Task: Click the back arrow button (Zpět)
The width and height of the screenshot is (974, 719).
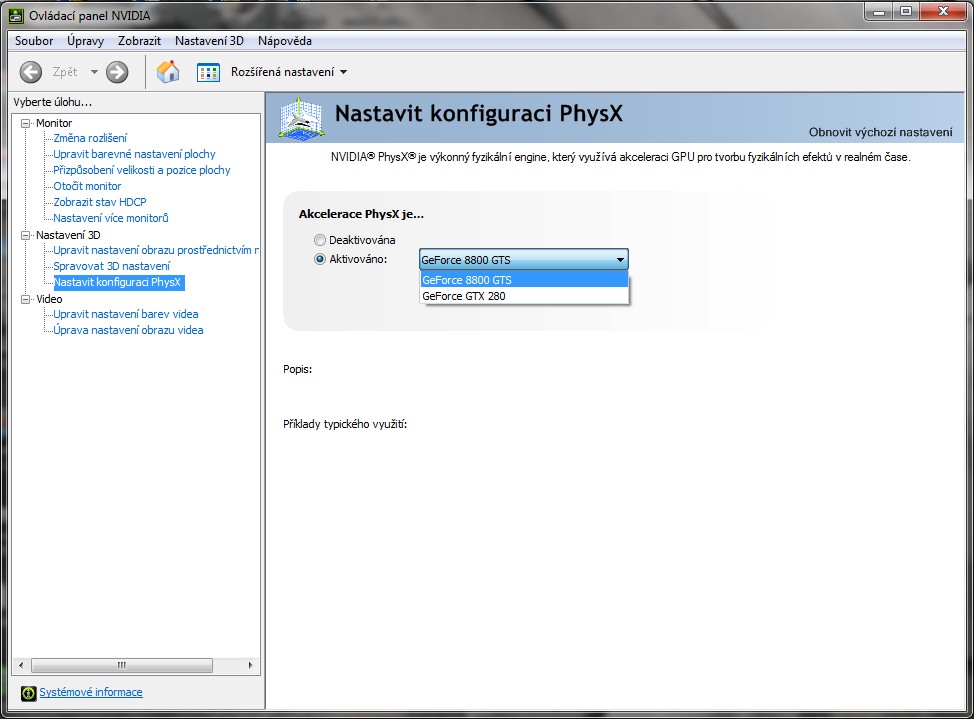Action: [x=31, y=72]
